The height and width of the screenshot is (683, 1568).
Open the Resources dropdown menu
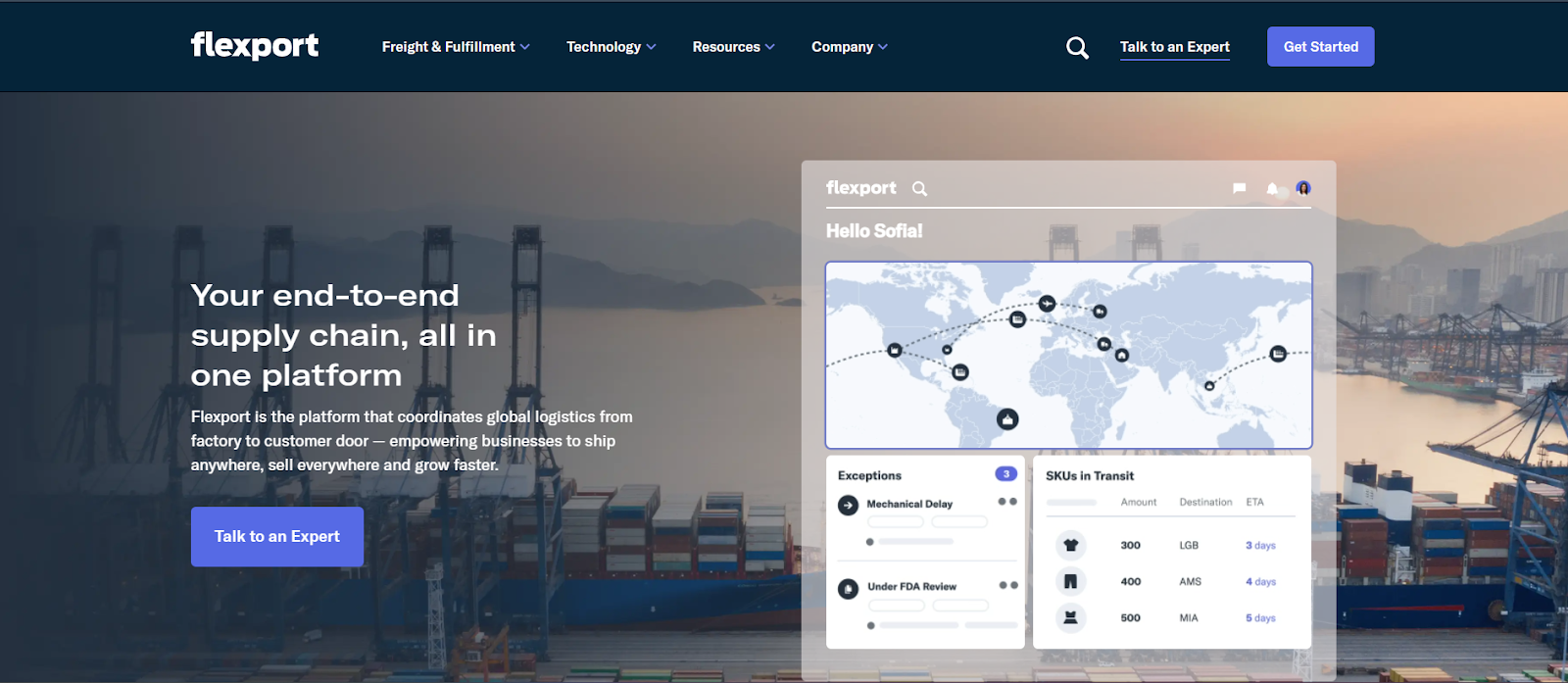pyautogui.click(x=733, y=47)
